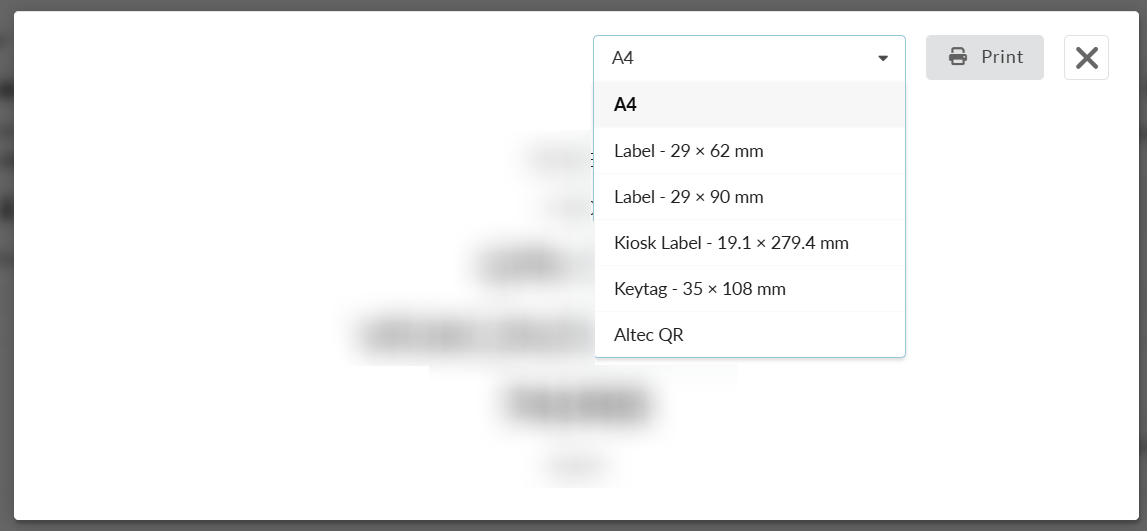Select Label - 29 × 90 mm option

[688, 197]
